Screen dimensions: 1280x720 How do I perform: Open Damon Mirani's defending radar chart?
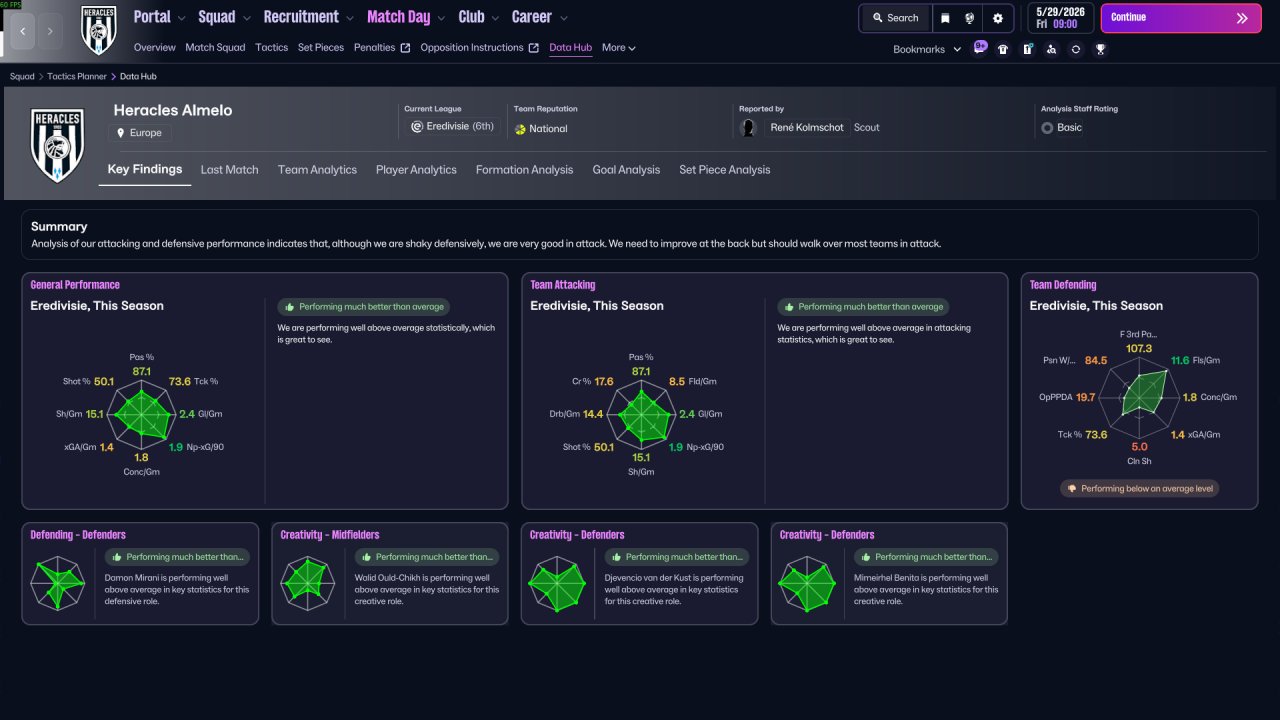[x=56, y=584]
